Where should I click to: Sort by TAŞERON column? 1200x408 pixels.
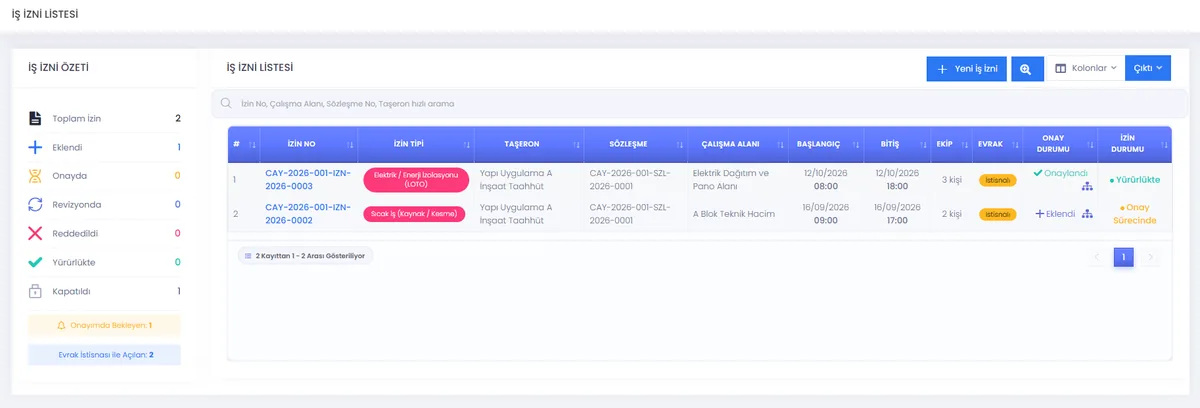pos(577,144)
